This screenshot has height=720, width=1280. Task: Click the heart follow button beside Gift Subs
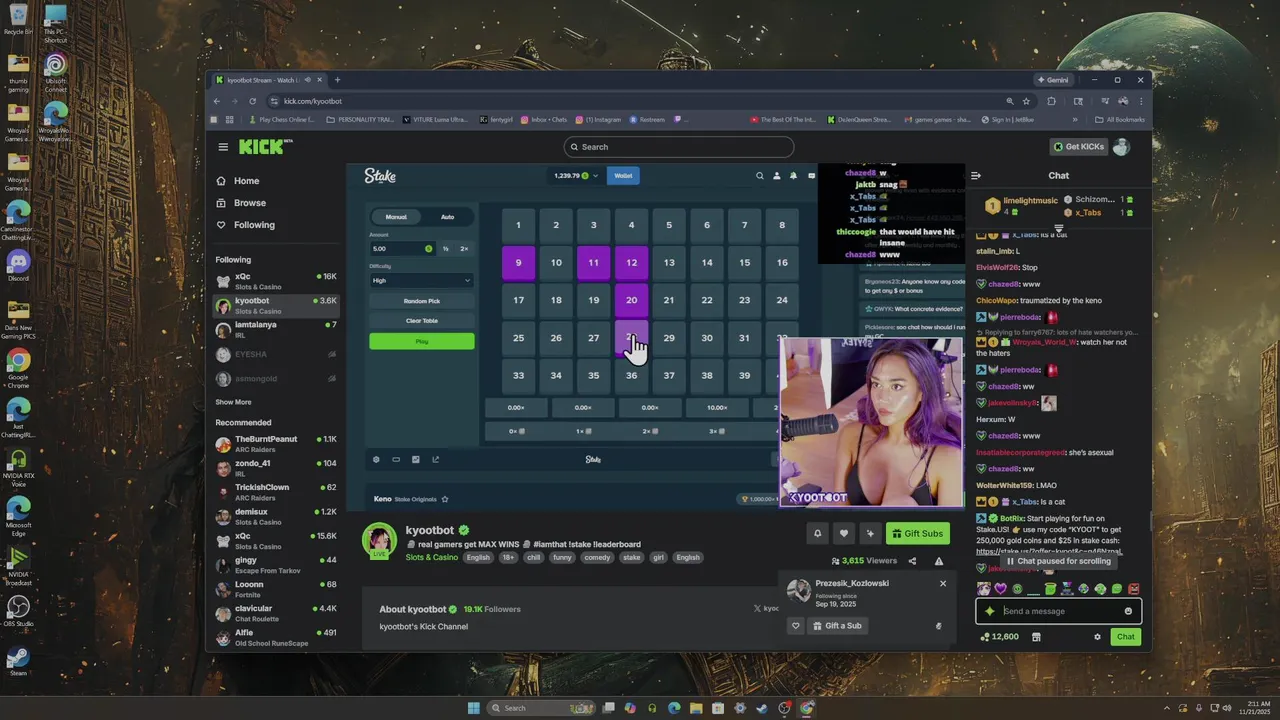point(844,533)
